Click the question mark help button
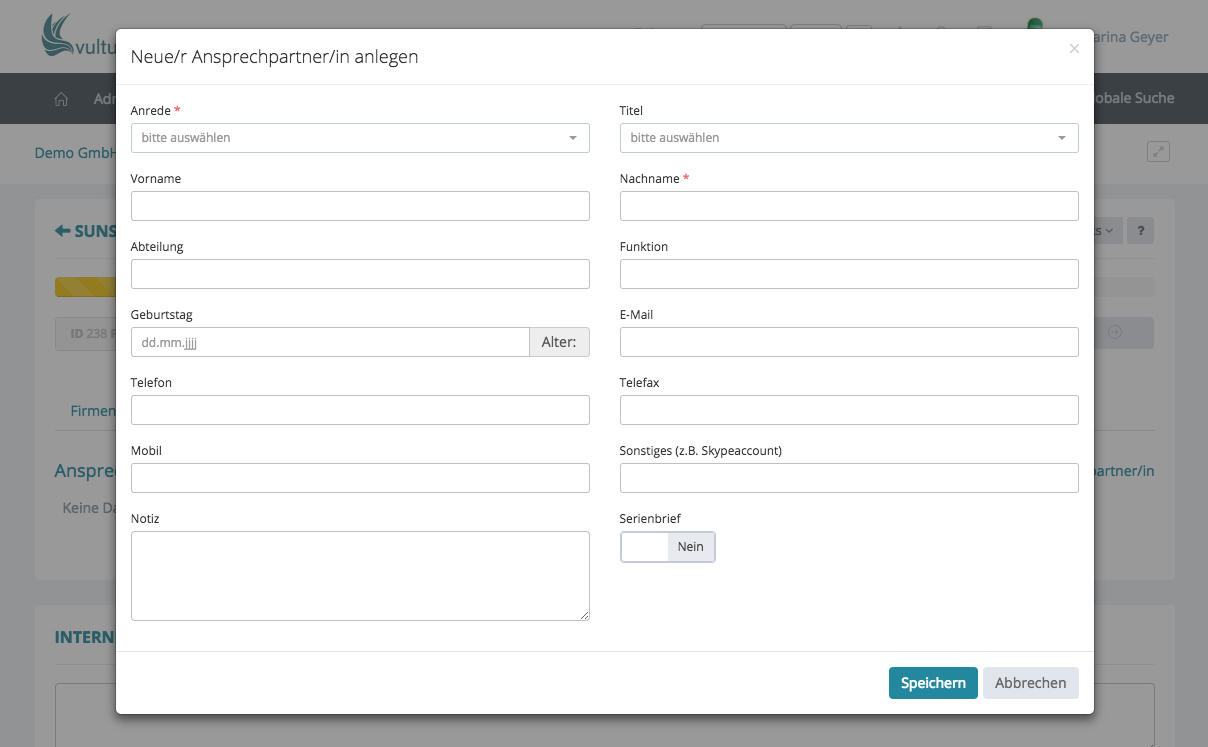1208x747 pixels. [1140, 231]
